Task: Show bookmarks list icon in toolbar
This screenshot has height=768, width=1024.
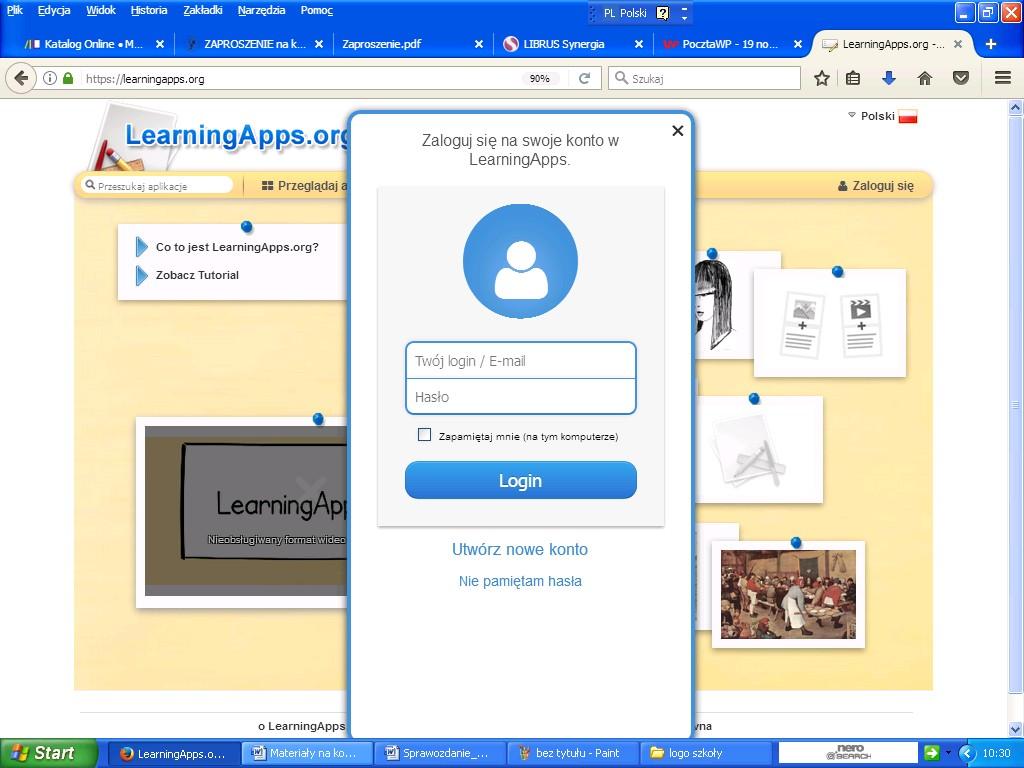Action: [853, 78]
